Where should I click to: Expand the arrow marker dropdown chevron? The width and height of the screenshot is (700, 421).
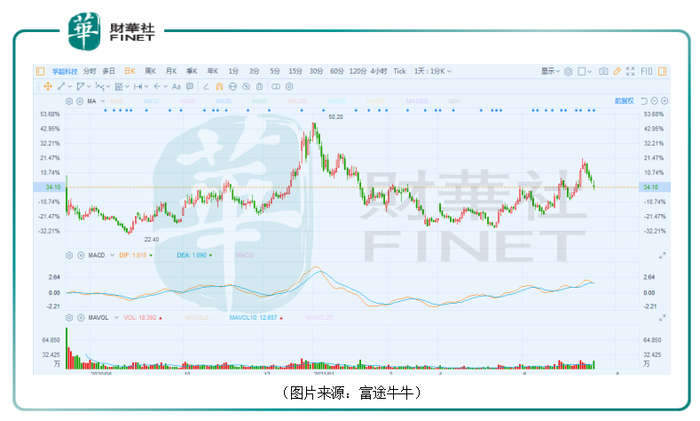pyautogui.click(x=166, y=87)
